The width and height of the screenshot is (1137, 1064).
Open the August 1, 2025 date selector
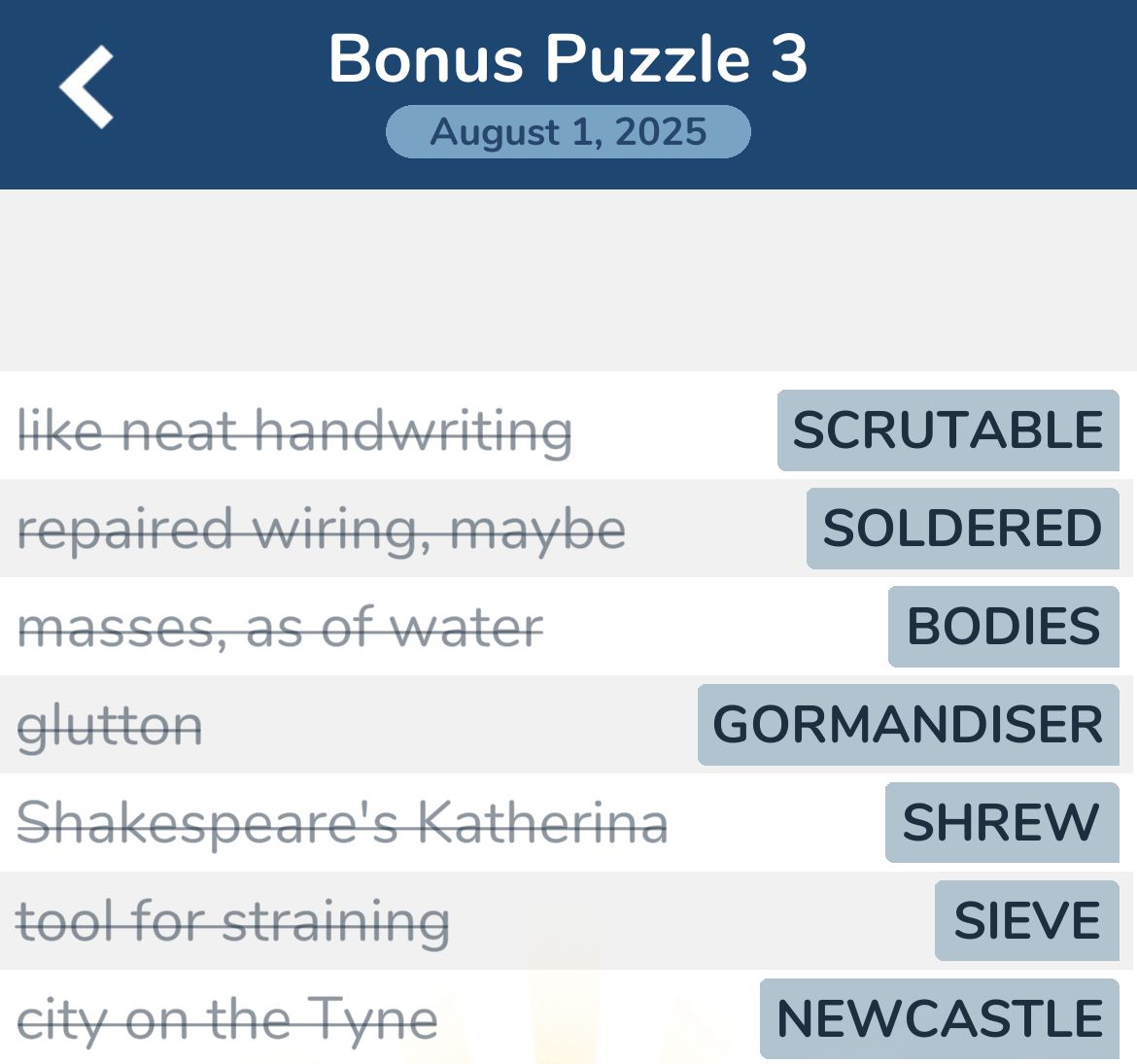point(568,131)
